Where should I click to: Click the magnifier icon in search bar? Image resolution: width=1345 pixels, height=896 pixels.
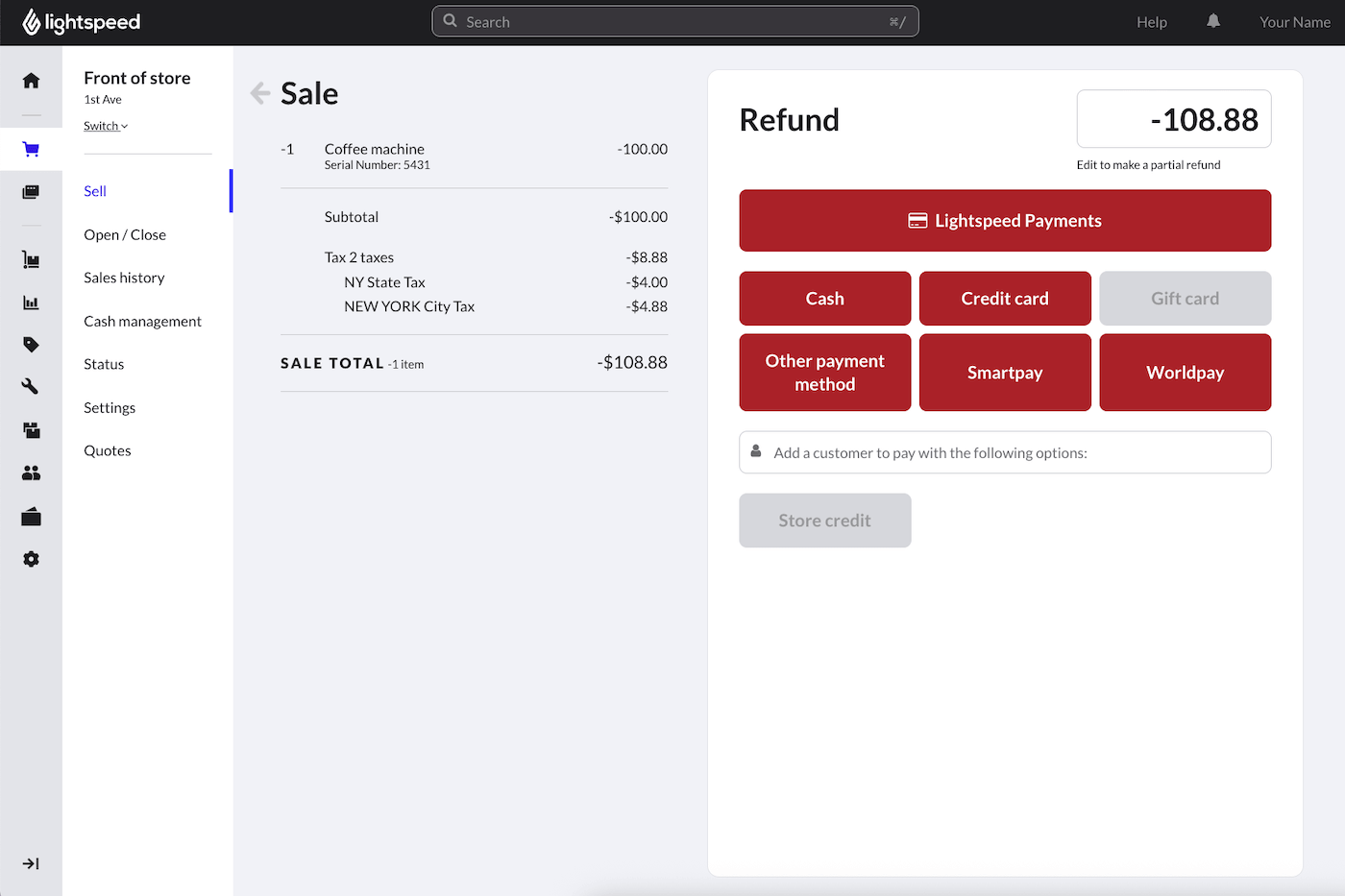[450, 21]
